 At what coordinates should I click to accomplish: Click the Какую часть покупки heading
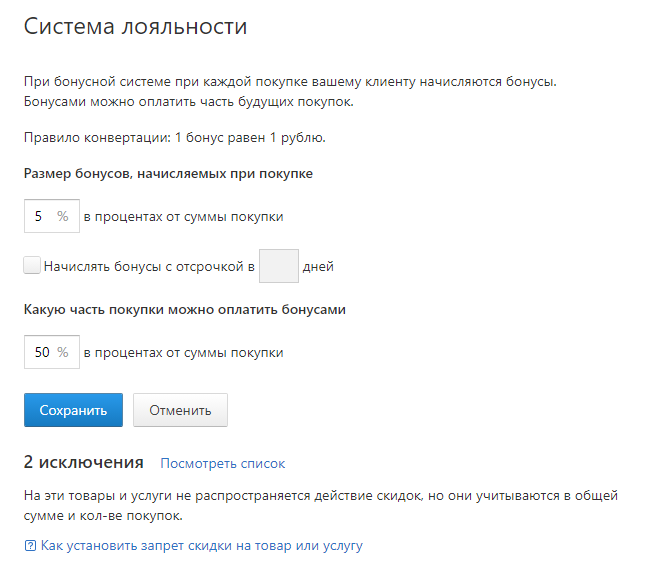tap(185, 309)
